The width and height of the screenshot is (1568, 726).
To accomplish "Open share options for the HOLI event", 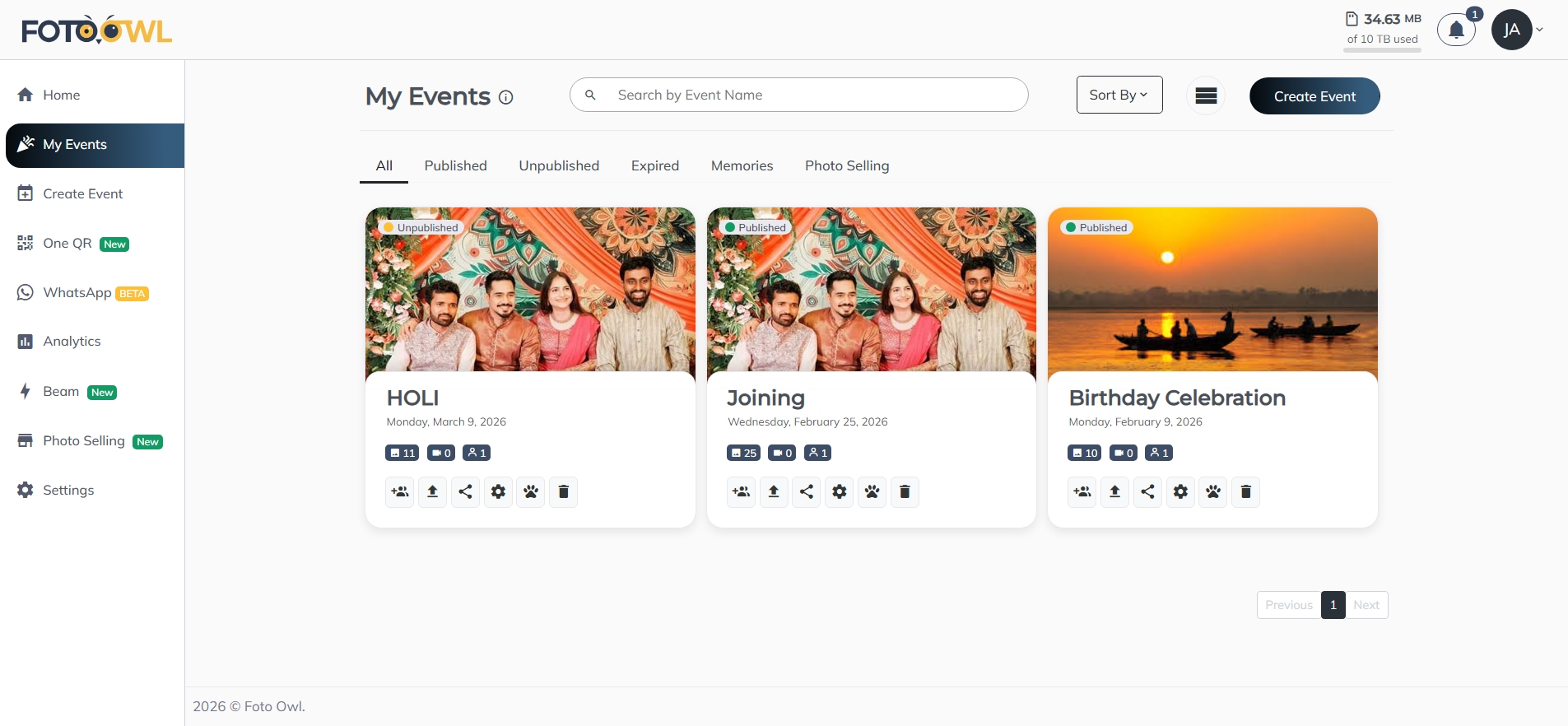I will 465,491.
